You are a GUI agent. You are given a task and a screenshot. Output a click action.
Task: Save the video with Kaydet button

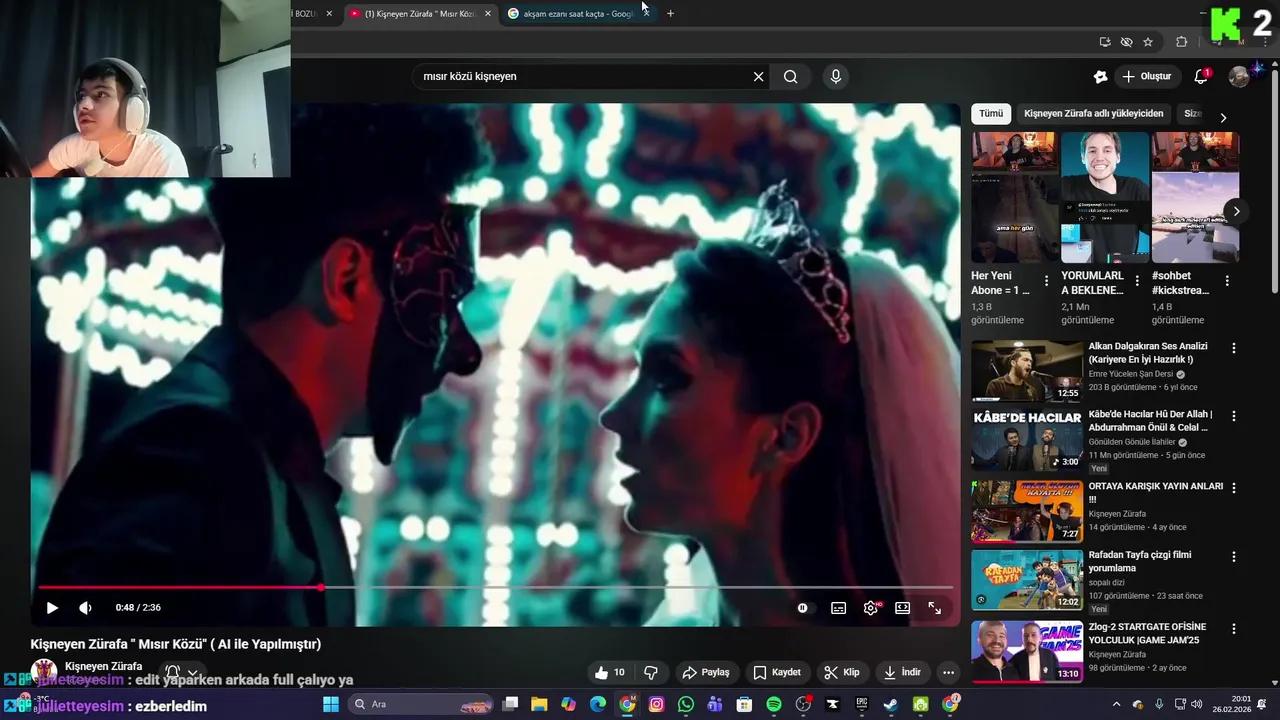click(x=777, y=672)
